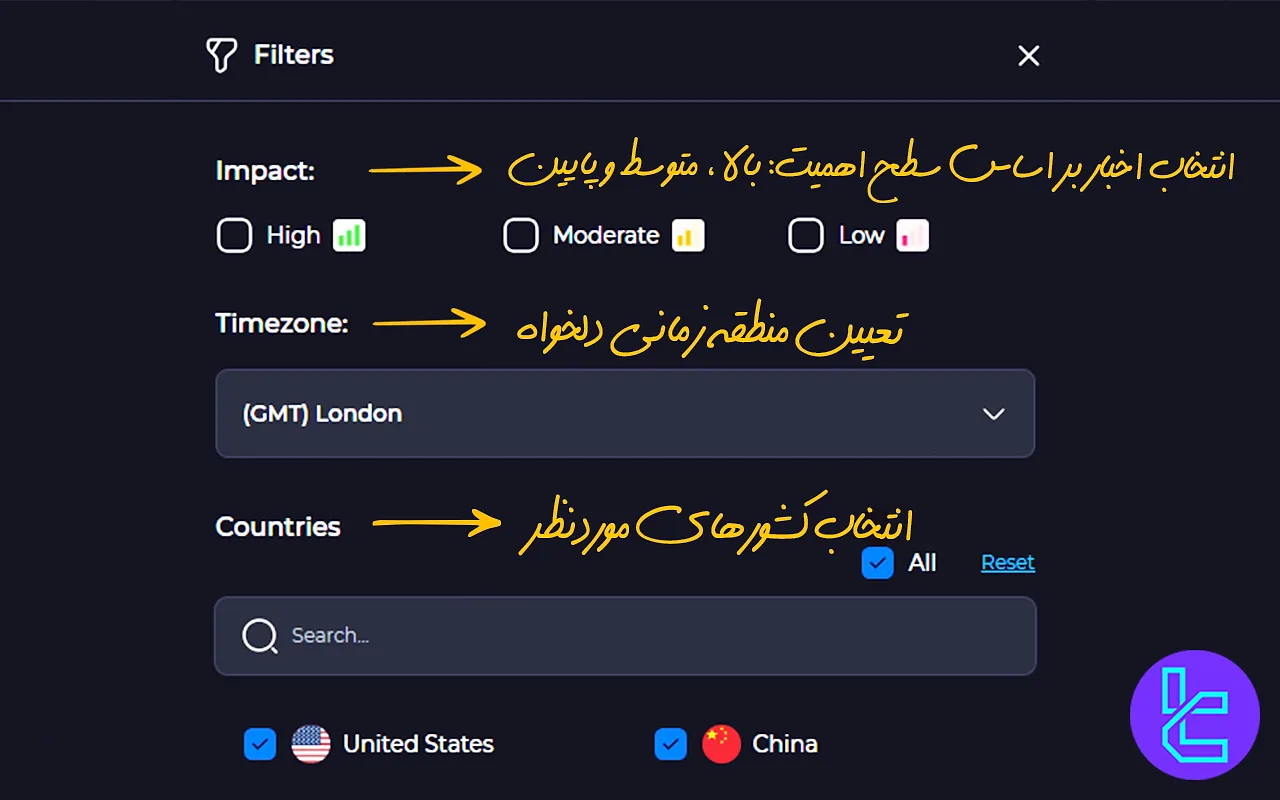The image size is (1280, 800).
Task: Enable the High impact filter checkbox
Action: click(234, 235)
